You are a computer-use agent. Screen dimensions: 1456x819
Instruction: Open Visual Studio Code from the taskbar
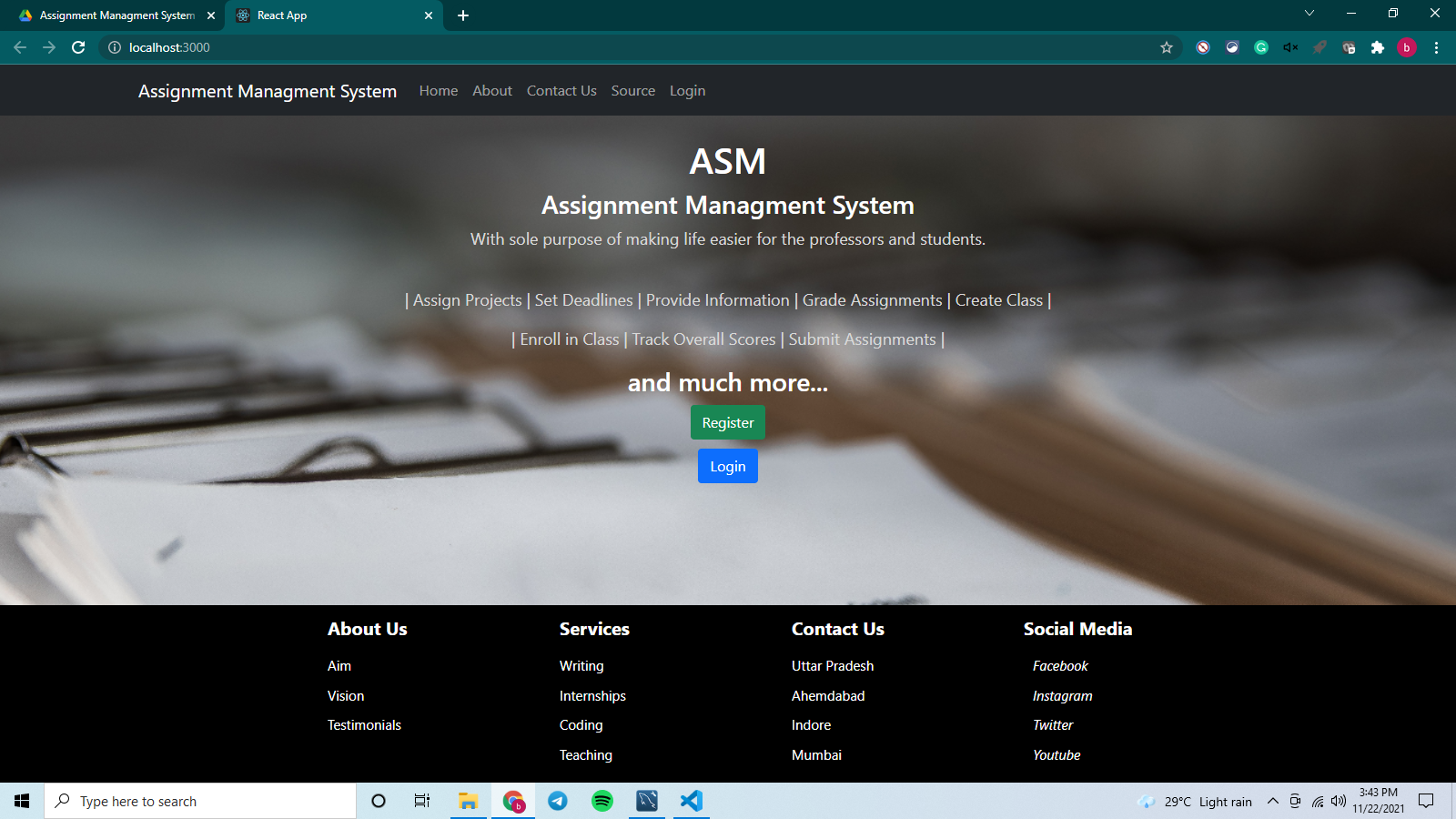pyautogui.click(x=692, y=801)
